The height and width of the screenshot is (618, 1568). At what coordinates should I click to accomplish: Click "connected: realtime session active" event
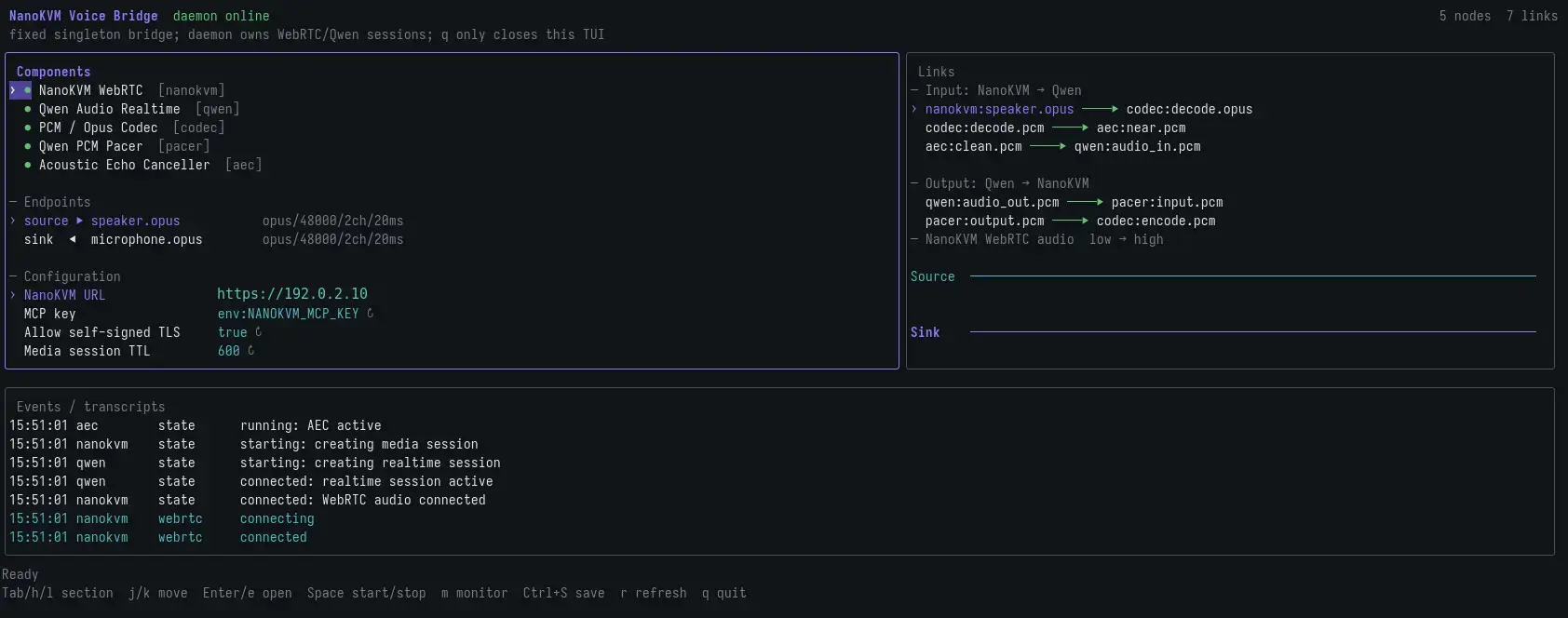coord(367,481)
